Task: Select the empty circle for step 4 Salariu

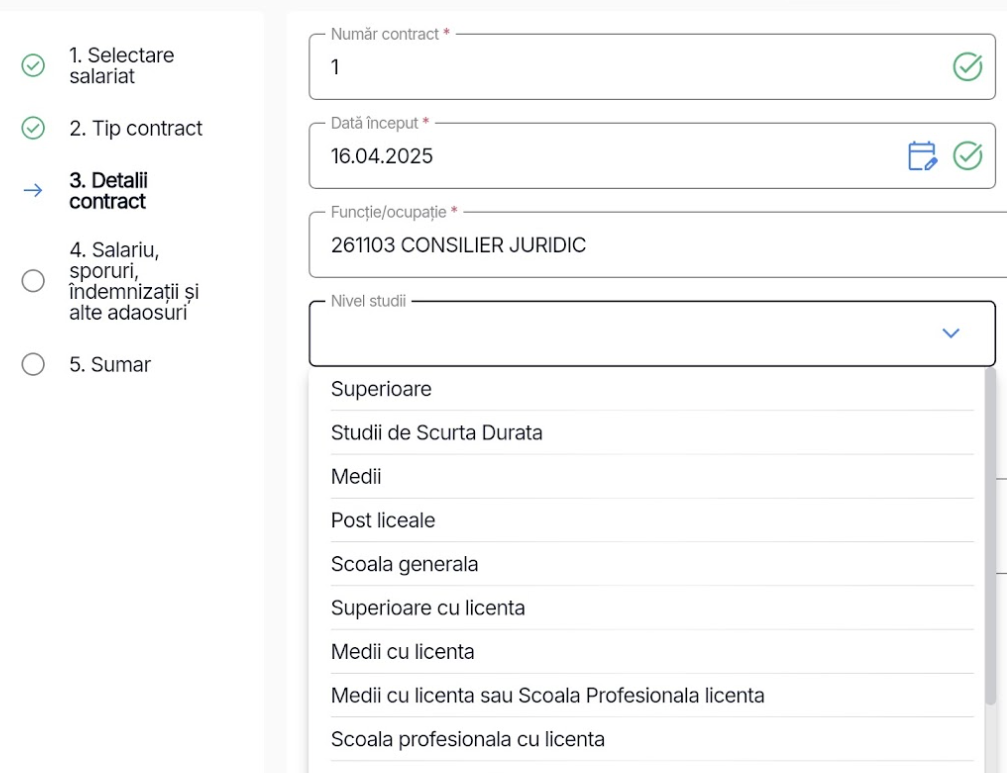Action: tap(33, 281)
